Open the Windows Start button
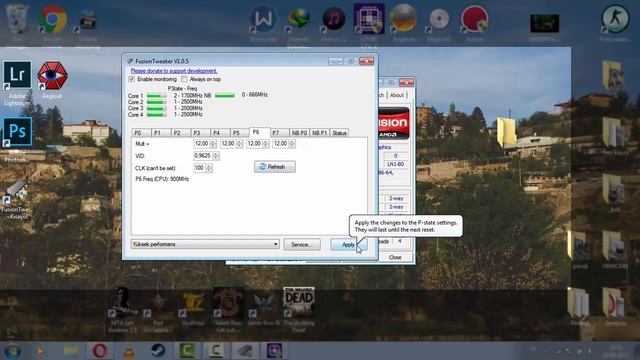Image resolution: width=640 pixels, height=360 pixels. pyautogui.click(x=12, y=351)
